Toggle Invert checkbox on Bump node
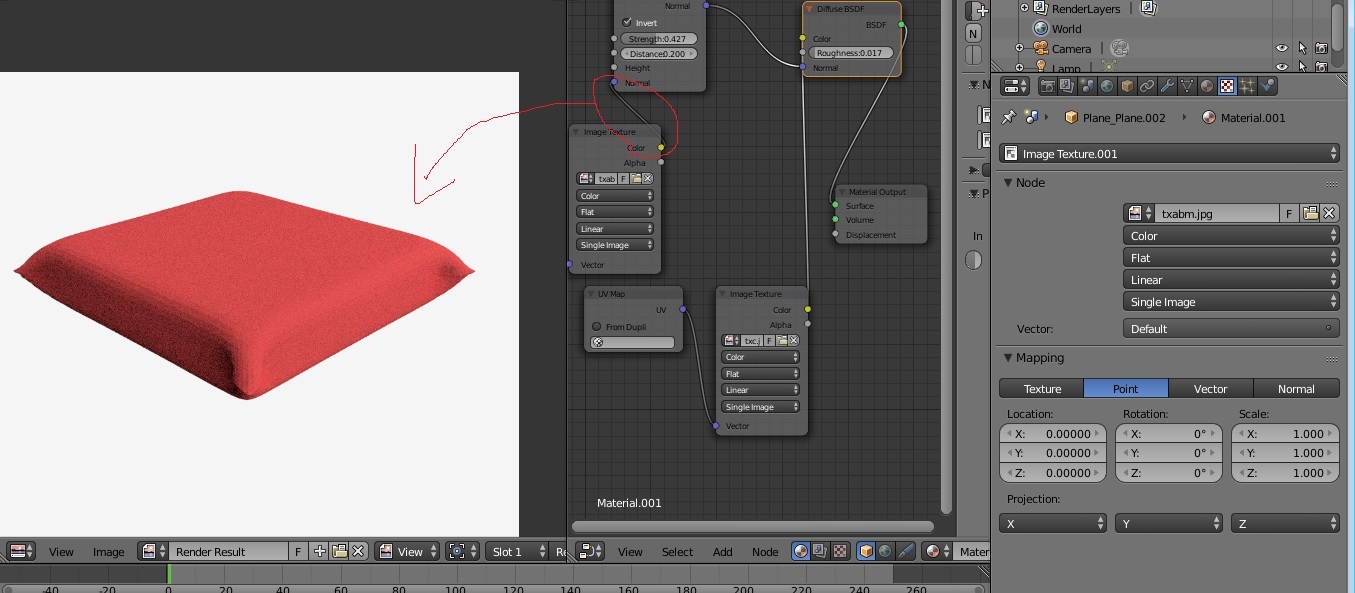 pos(627,22)
